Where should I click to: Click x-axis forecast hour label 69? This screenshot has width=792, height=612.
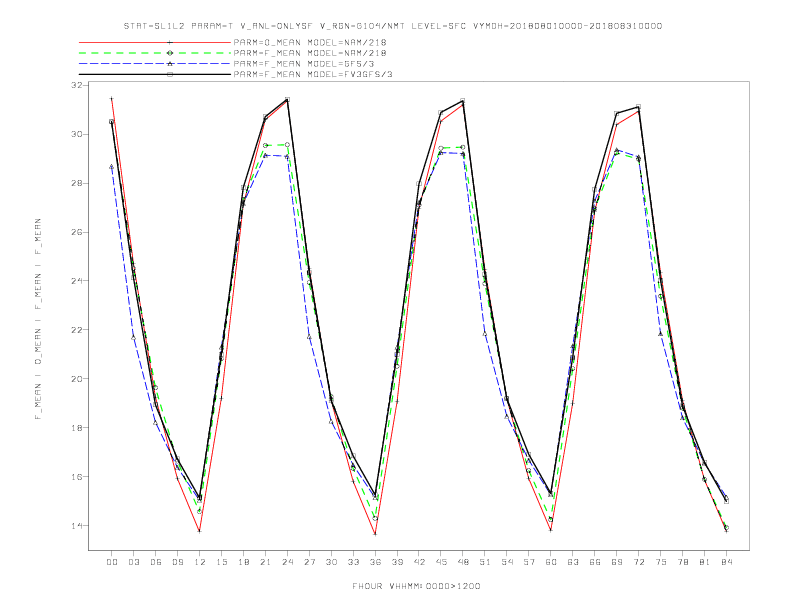point(617,562)
